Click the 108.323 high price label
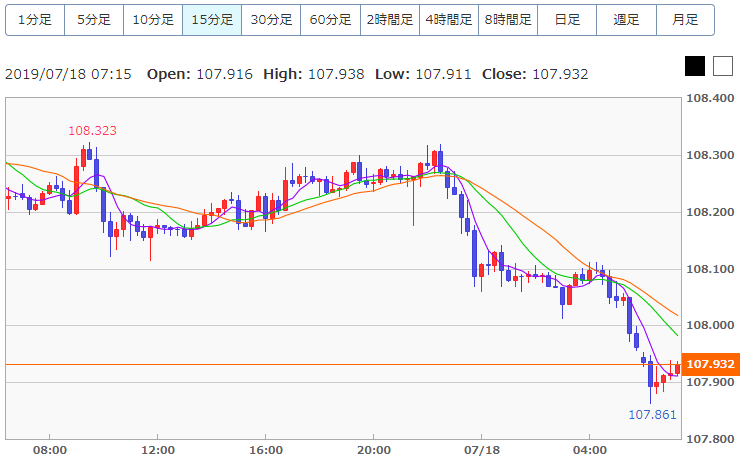Viewport: 746px width, 466px height. (x=92, y=131)
